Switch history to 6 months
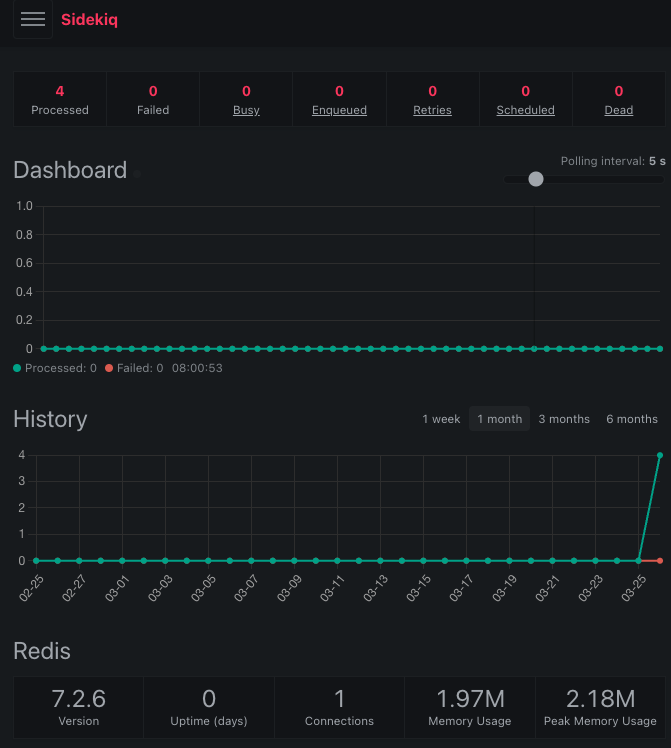The image size is (671, 748). pos(632,419)
